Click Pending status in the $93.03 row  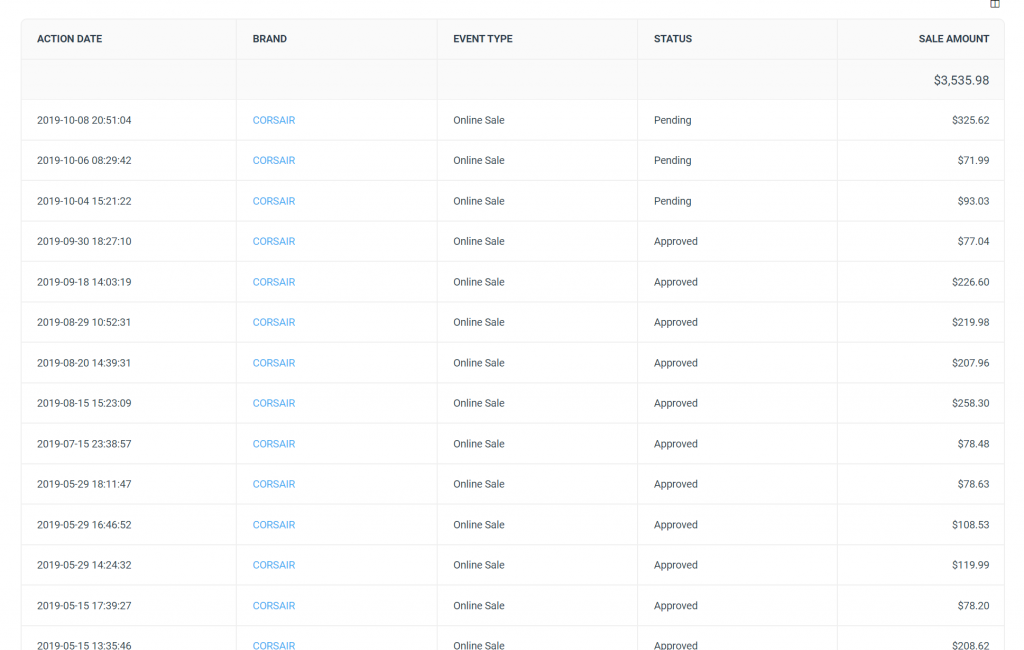point(673,201)
